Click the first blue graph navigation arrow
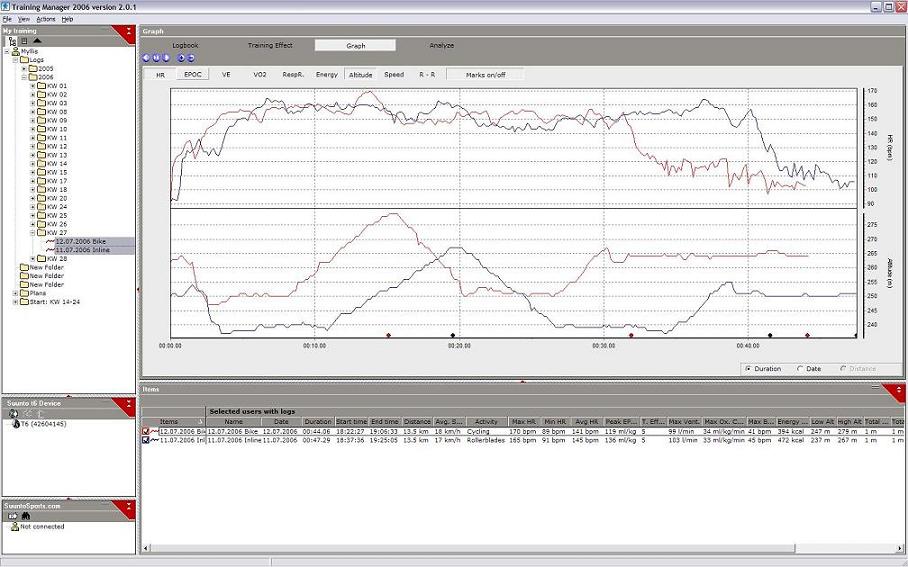 [x=147, y=58]
